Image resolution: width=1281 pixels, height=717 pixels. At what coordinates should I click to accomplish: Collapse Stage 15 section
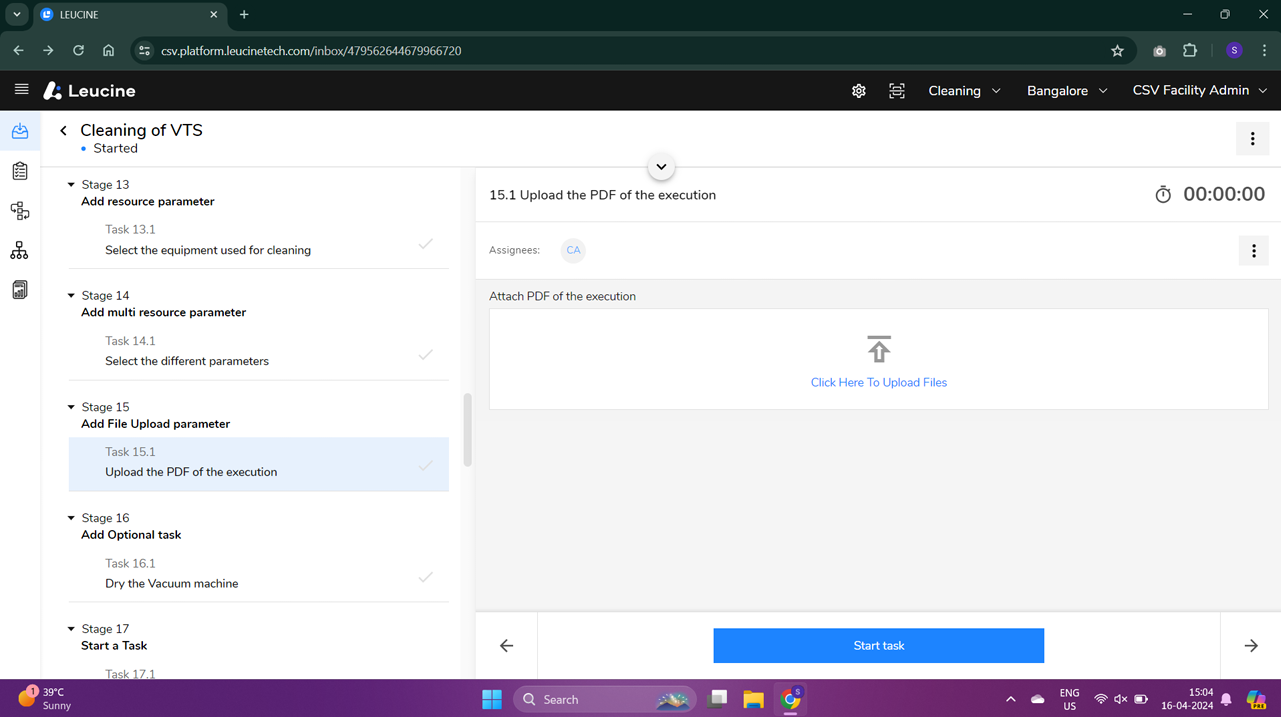point(71,407)
